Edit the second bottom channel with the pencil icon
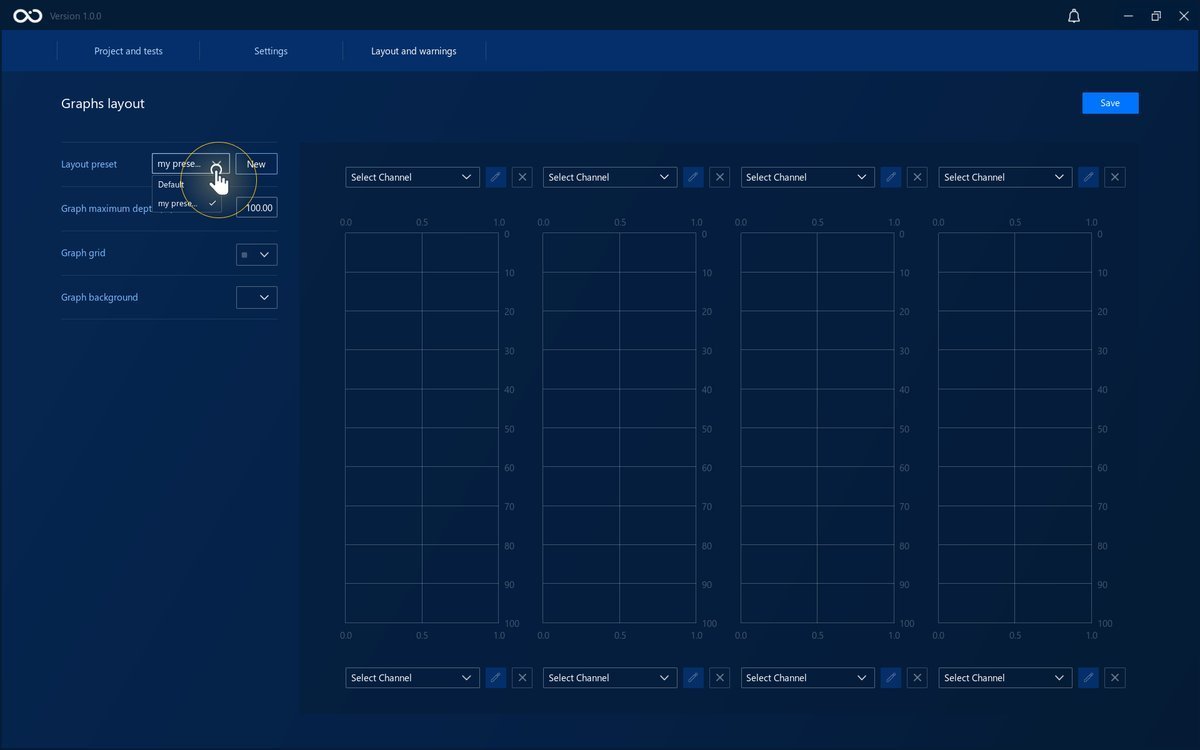 (x=693, y=678)
